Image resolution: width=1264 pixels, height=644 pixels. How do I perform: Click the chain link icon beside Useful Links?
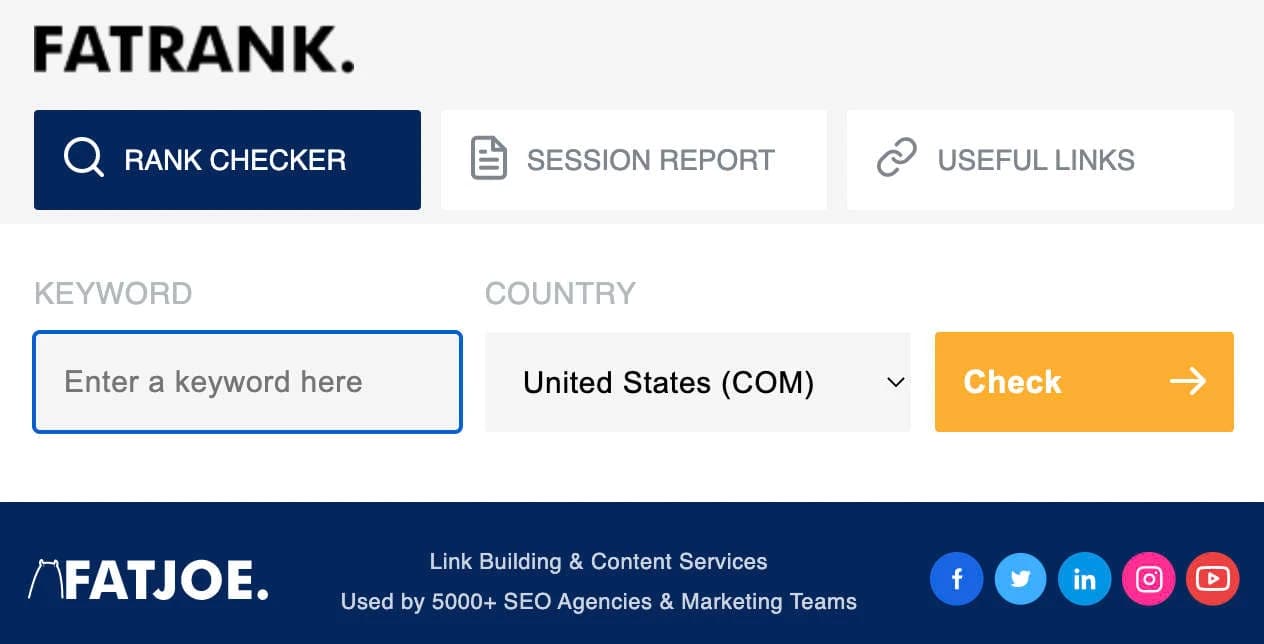pos(897,158)
